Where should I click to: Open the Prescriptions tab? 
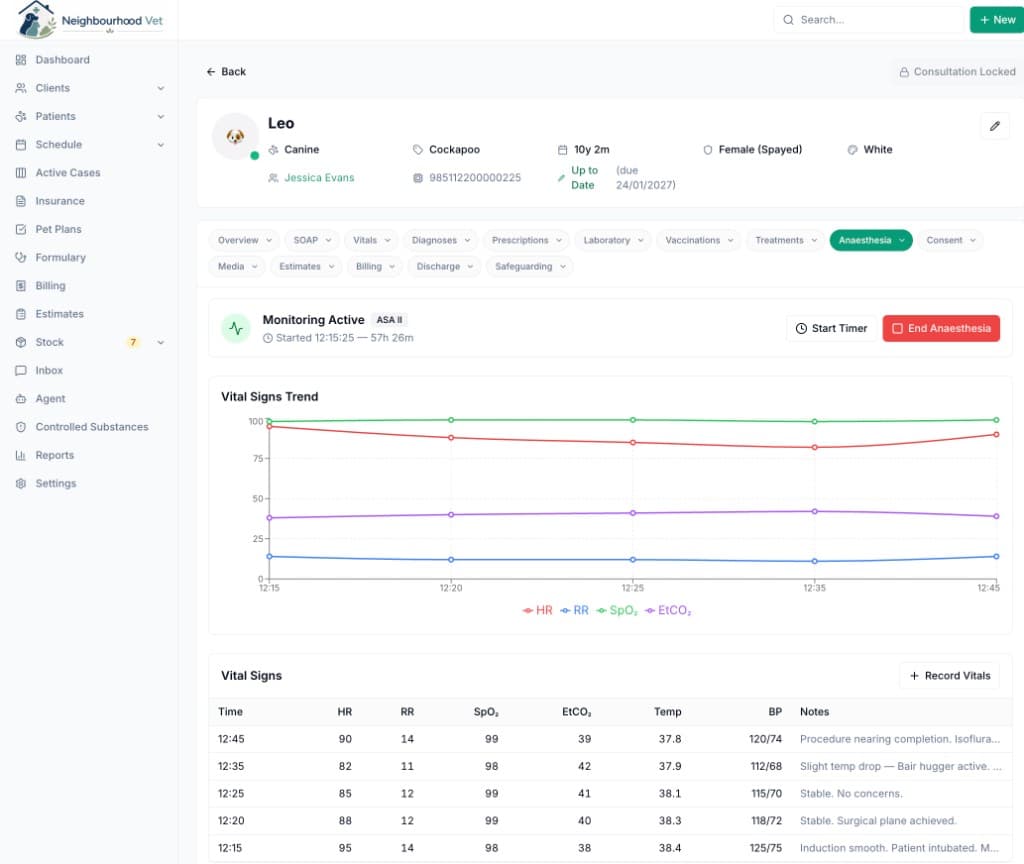click(x=526, y=240)
